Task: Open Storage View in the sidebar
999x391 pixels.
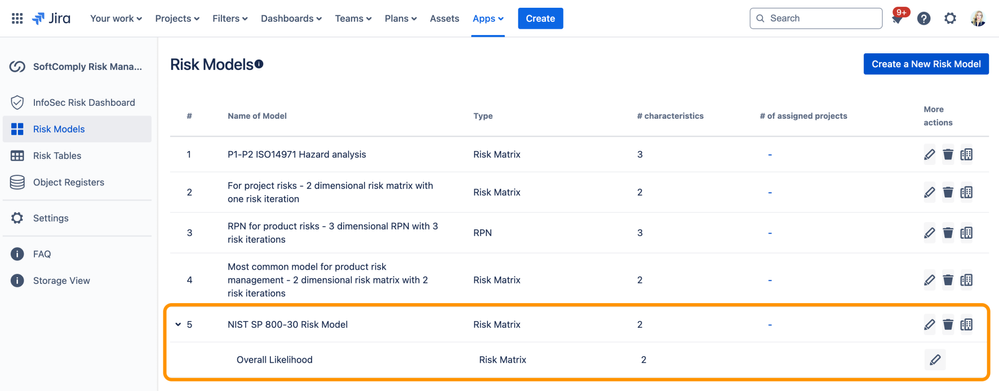Action: 77,281
